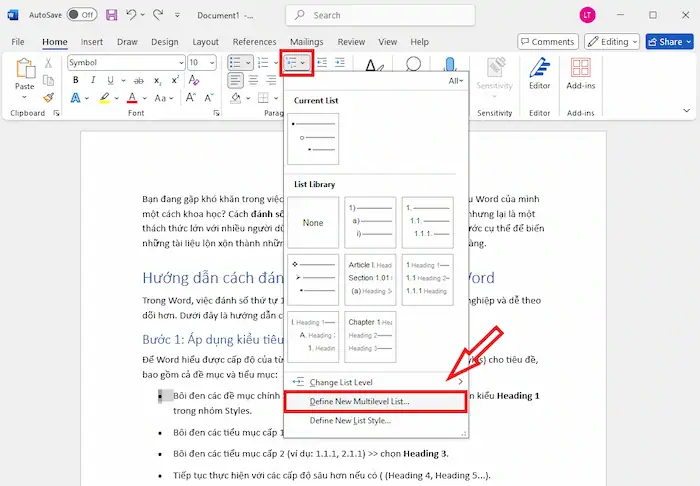Select the None list thumbnail
The width and height of the screenshot is (700, 486).
(313, 222)
